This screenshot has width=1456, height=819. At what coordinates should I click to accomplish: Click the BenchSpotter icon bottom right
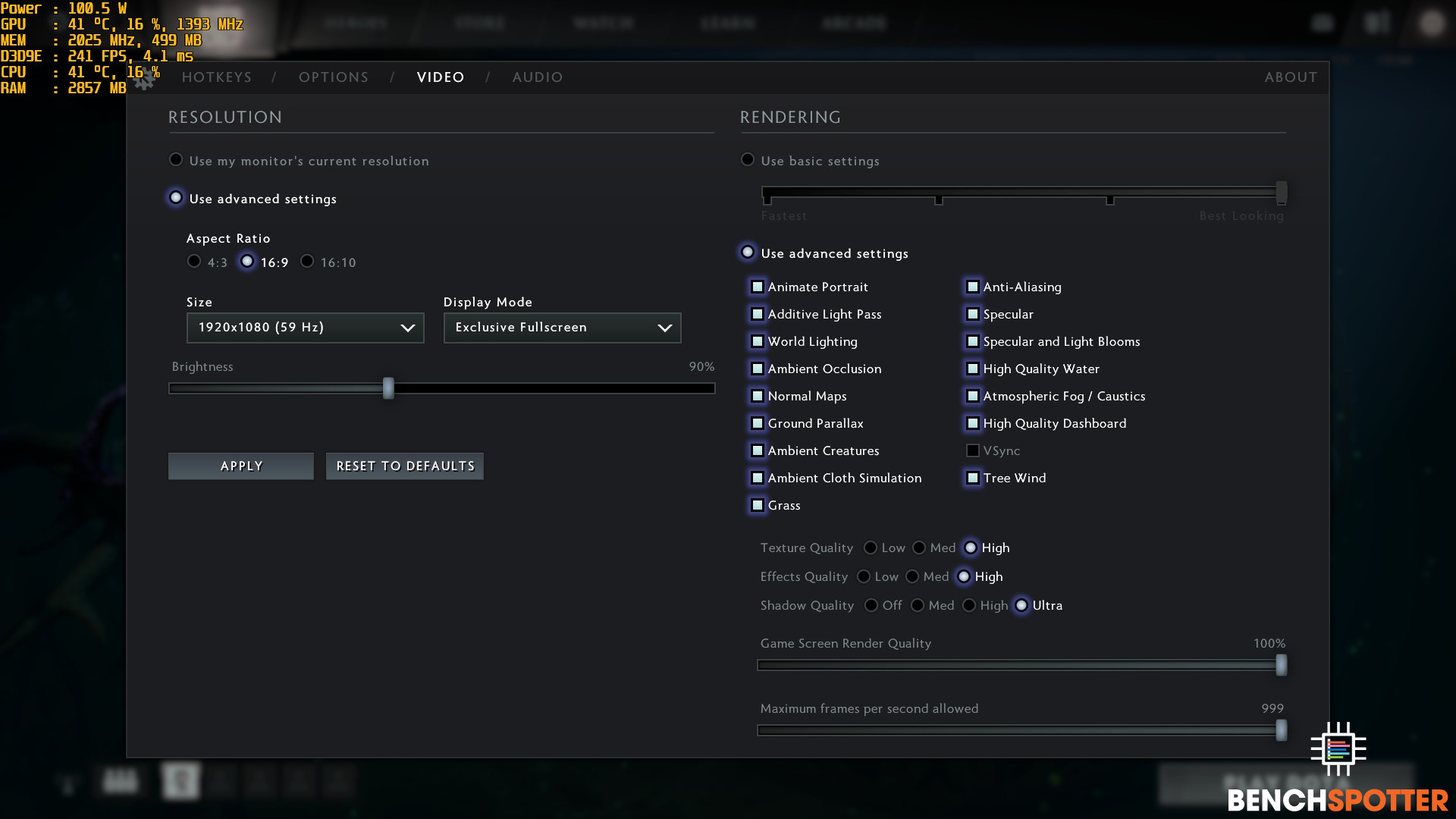[1338, 748]
